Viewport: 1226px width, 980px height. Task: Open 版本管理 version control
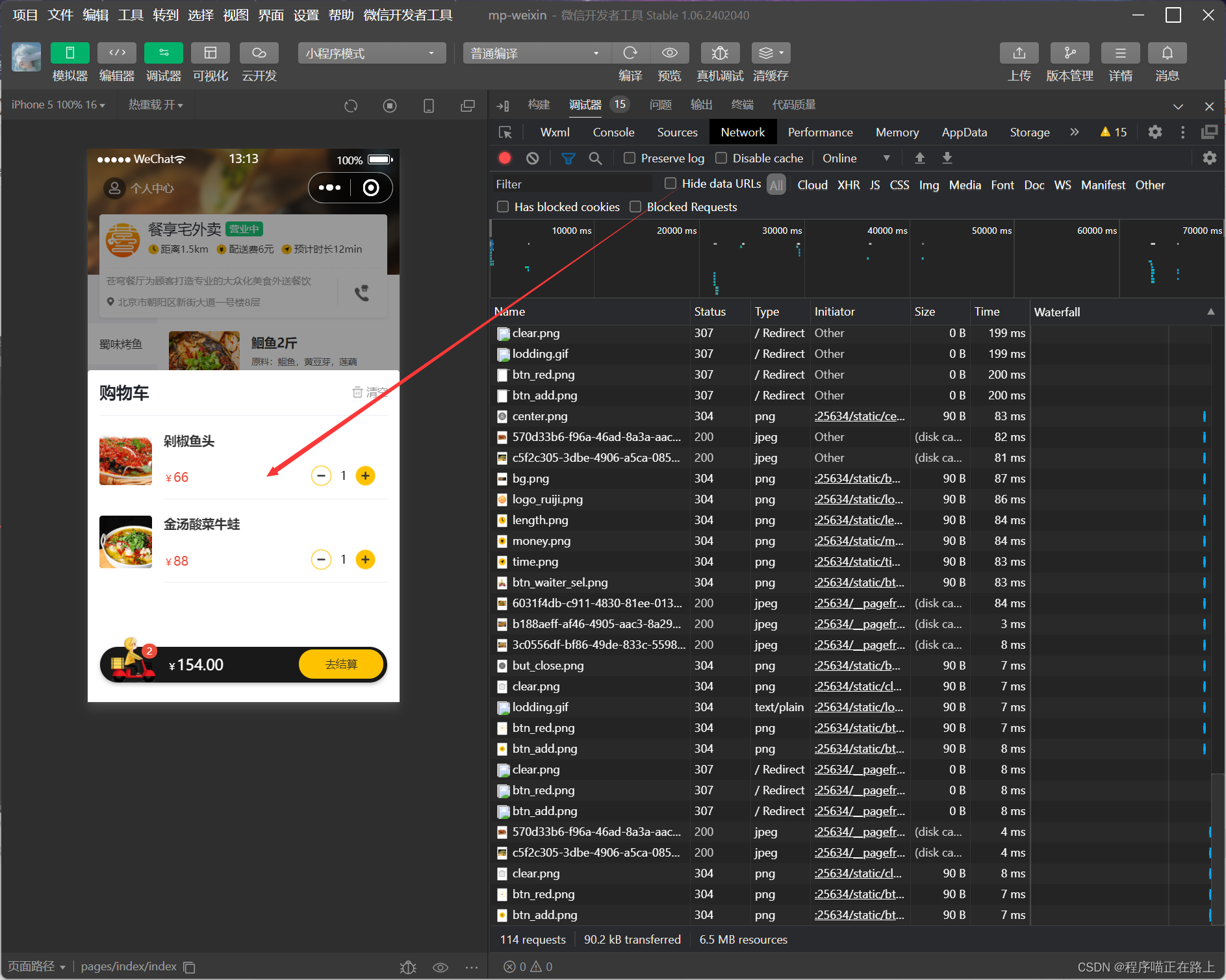pyautogui.click(x=1070, y=53)
